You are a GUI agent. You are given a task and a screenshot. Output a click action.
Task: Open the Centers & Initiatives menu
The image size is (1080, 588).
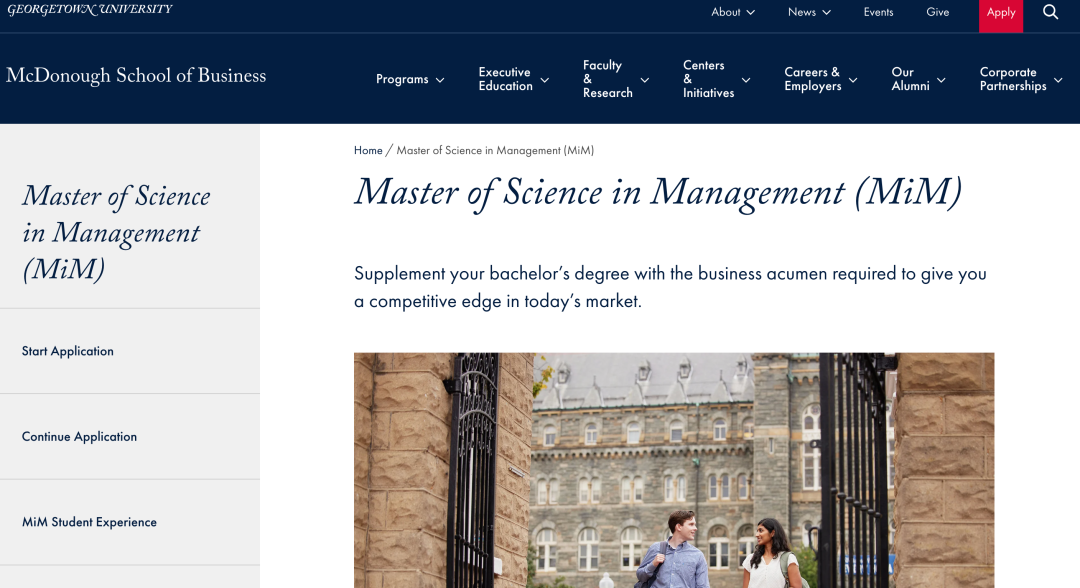(x=709, y=79)
